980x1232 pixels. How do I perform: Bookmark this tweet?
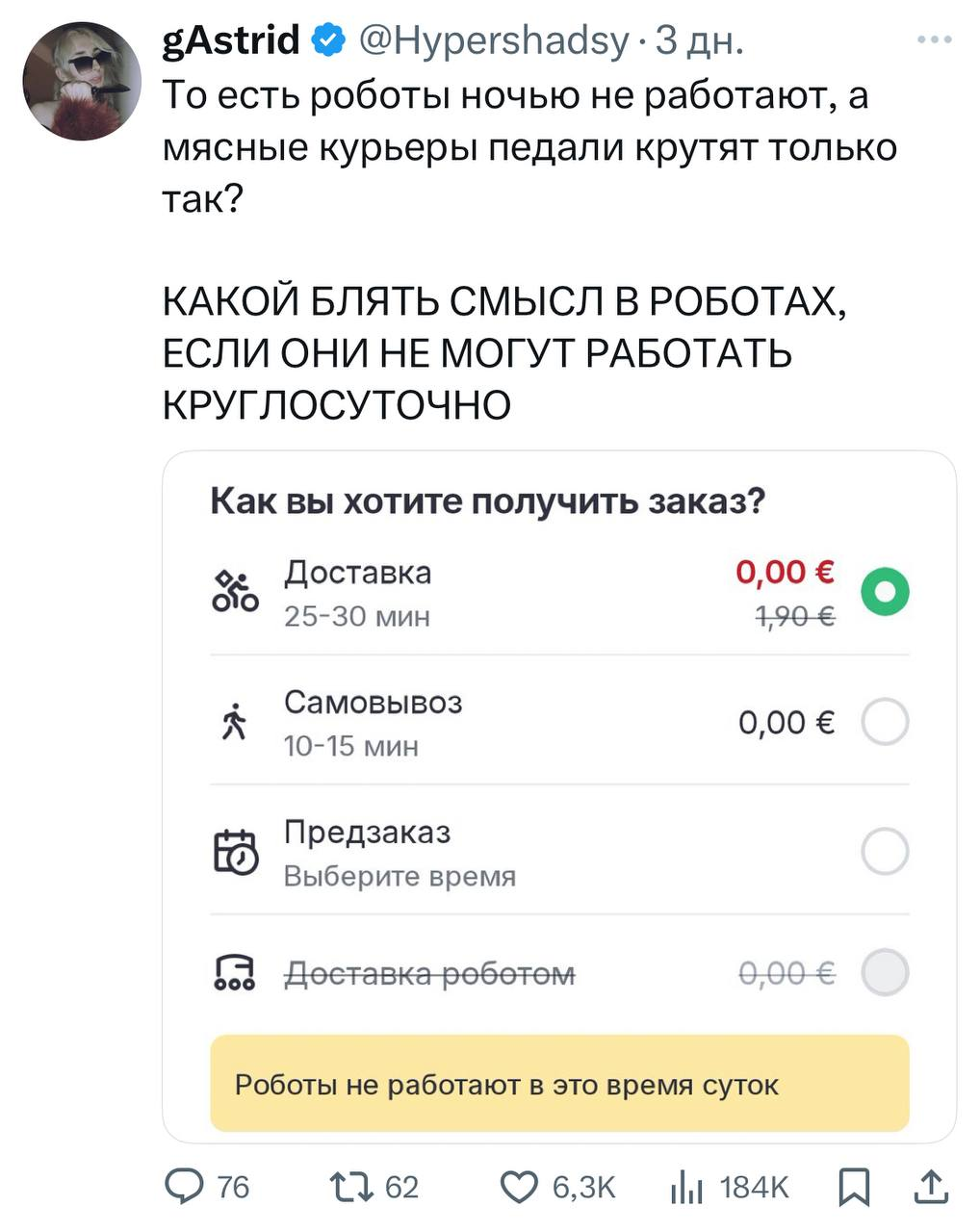point(853,1187)
